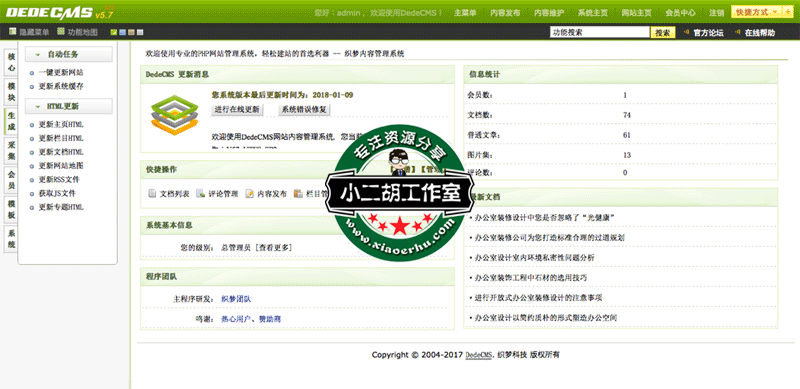The image size is (800, 389).
Task: Click the 搜索 search button
Action: coord(663,33)
